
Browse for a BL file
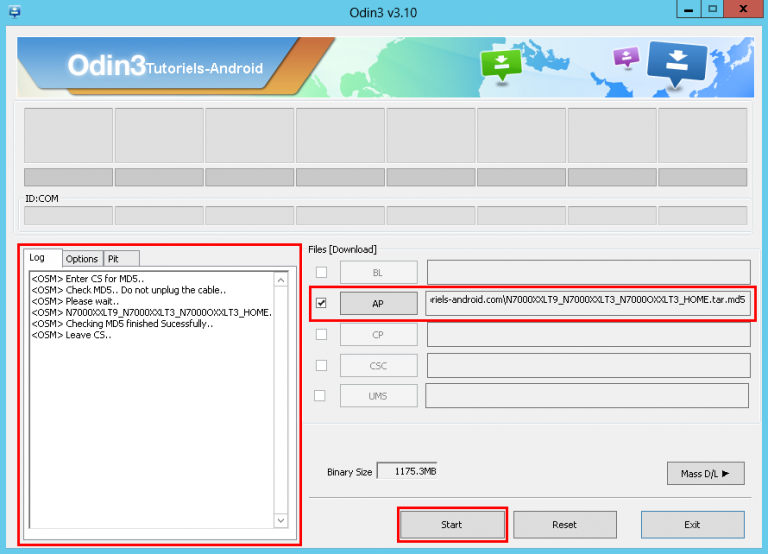click(379, 272)
